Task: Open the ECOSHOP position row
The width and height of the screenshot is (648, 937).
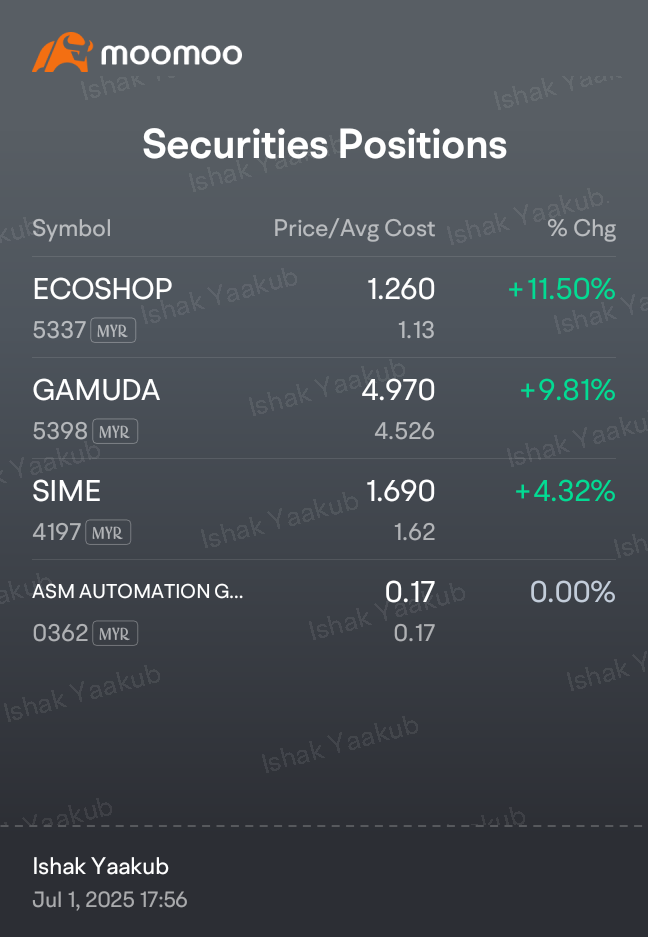Action: [324, 308]
